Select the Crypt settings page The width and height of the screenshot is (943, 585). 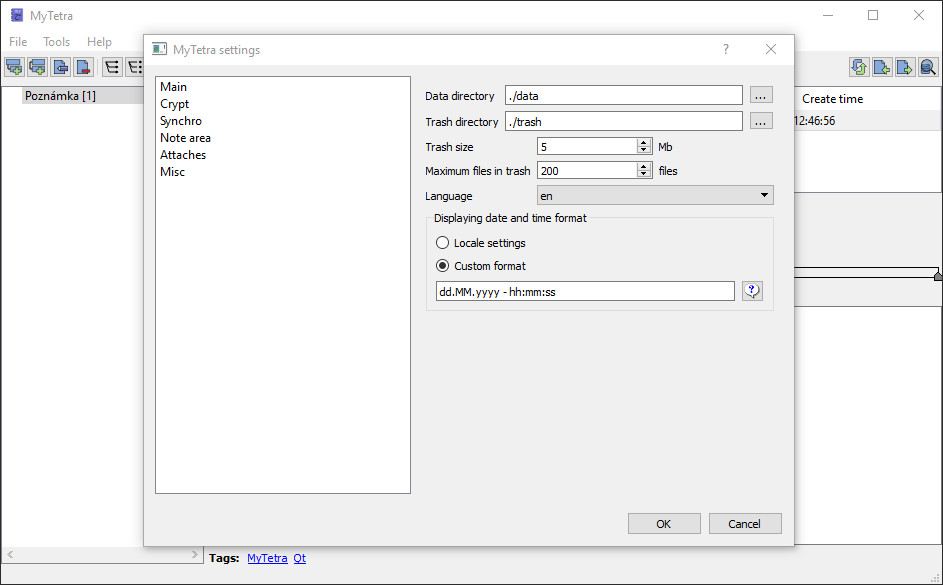174,104
